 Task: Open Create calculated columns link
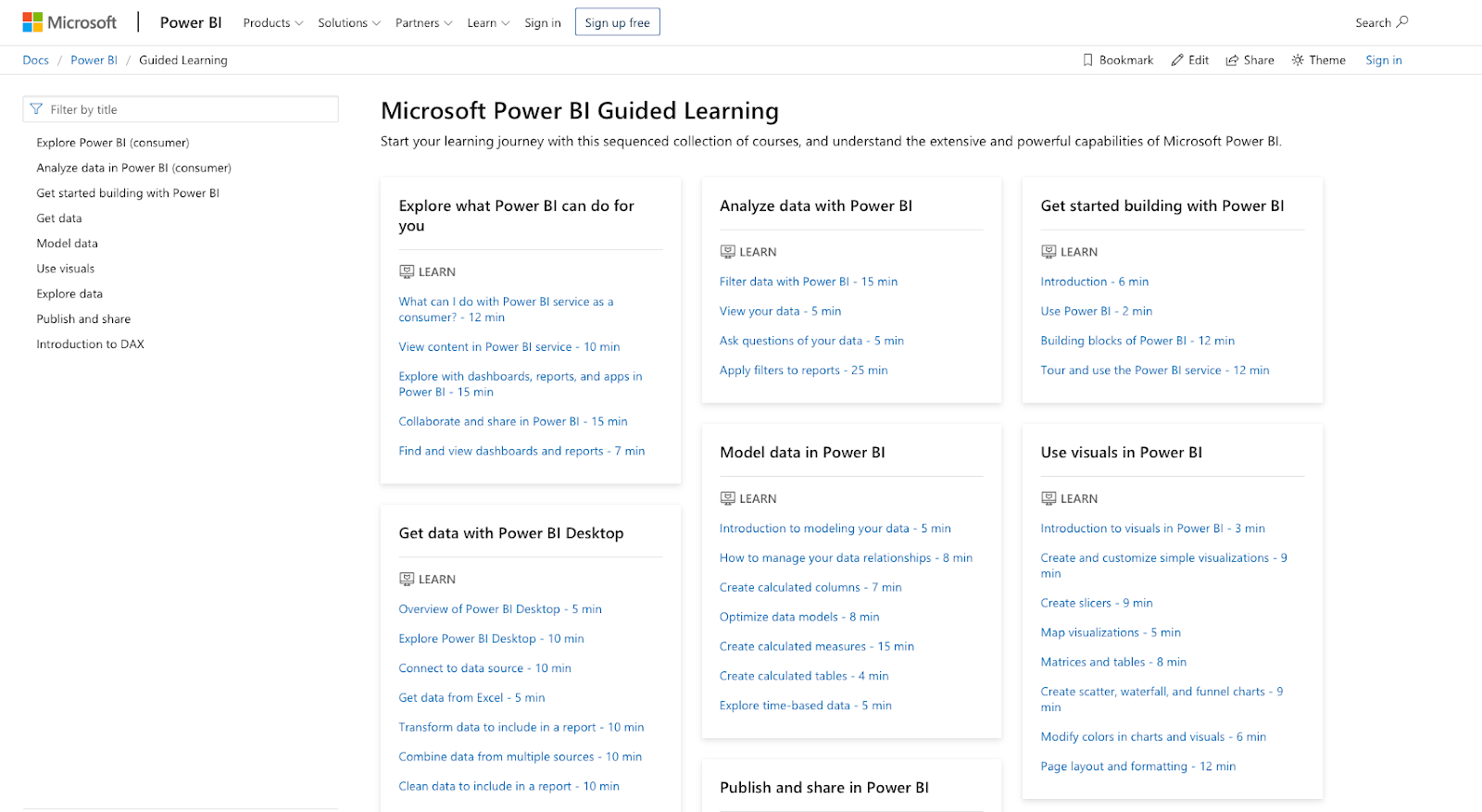tap(810, 588)
